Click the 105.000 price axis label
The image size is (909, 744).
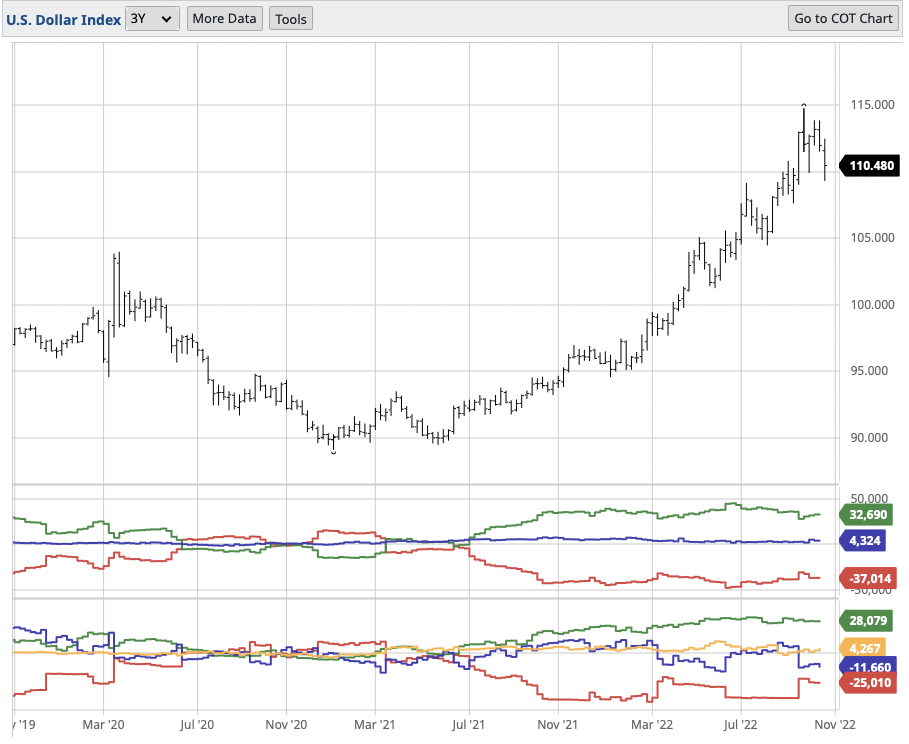click(872, 238)
